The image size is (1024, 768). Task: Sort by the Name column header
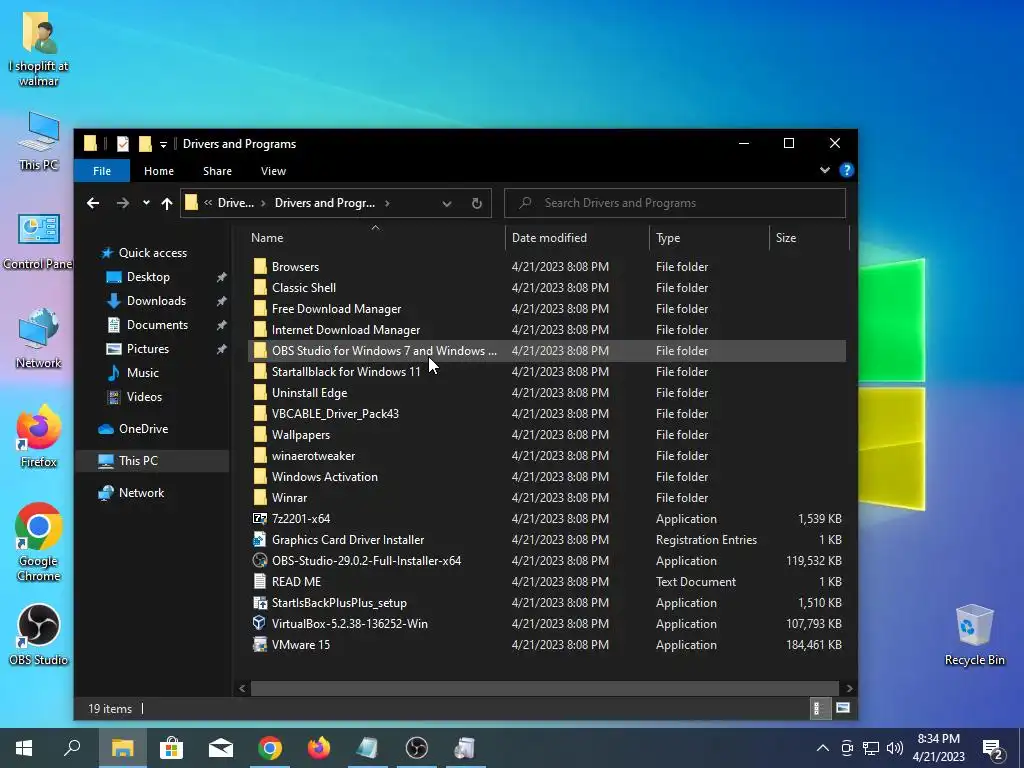[x=376, y=238]
